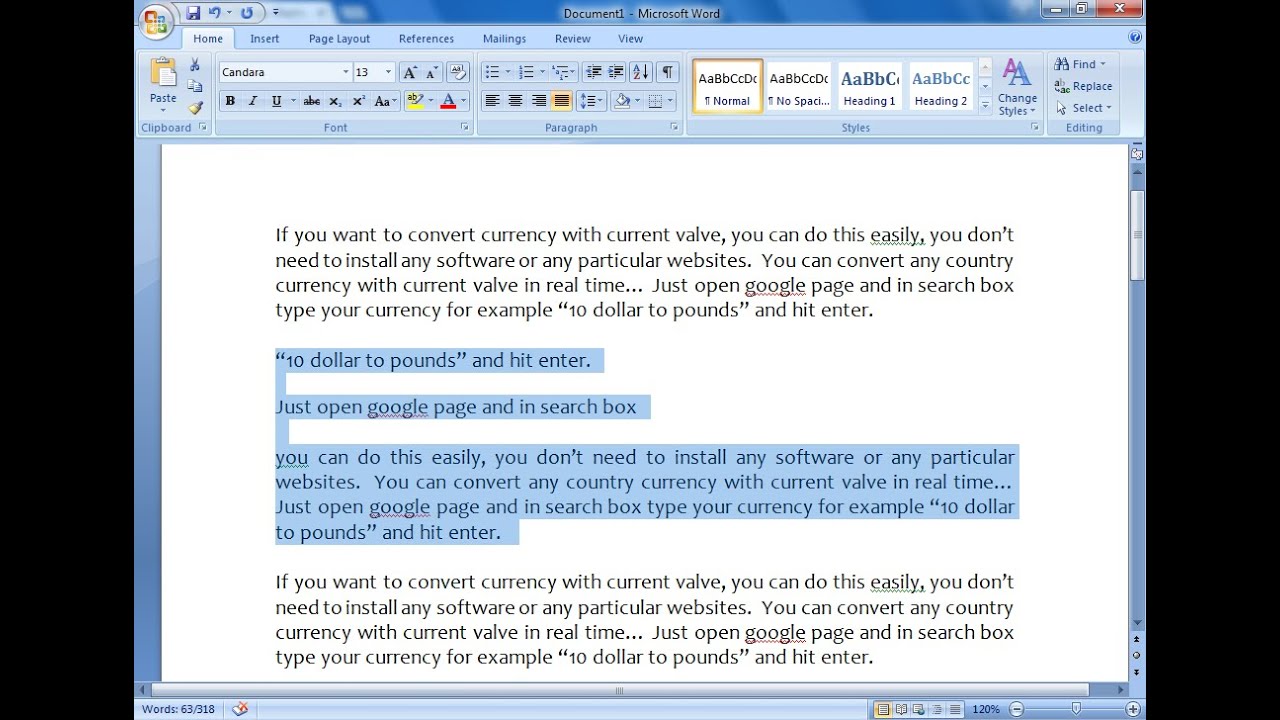Switch to the Page Layout tab
Screen dimensions: 1280x720
point(339,39)
